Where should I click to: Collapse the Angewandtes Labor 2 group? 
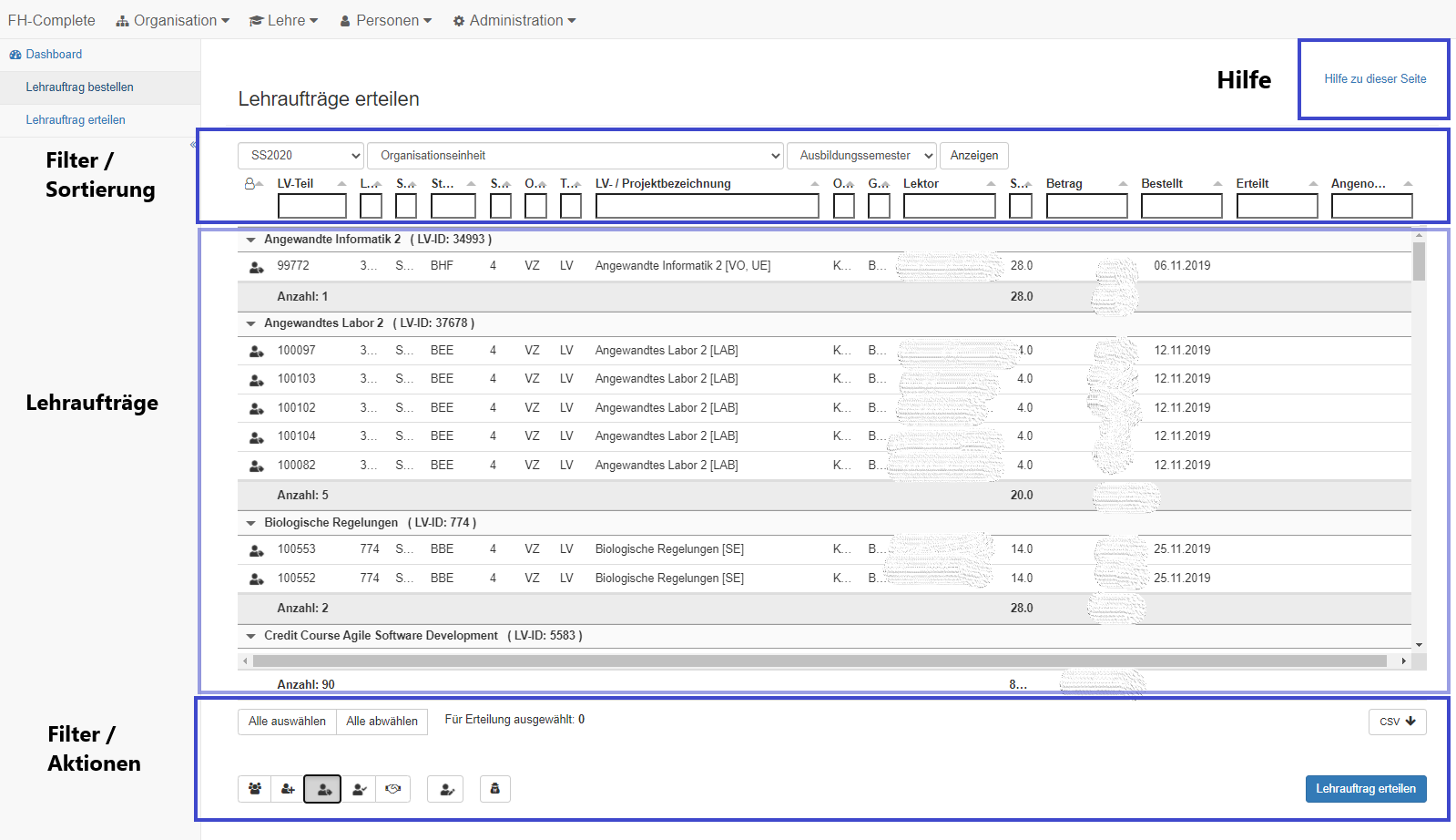[x=250, y=323]
